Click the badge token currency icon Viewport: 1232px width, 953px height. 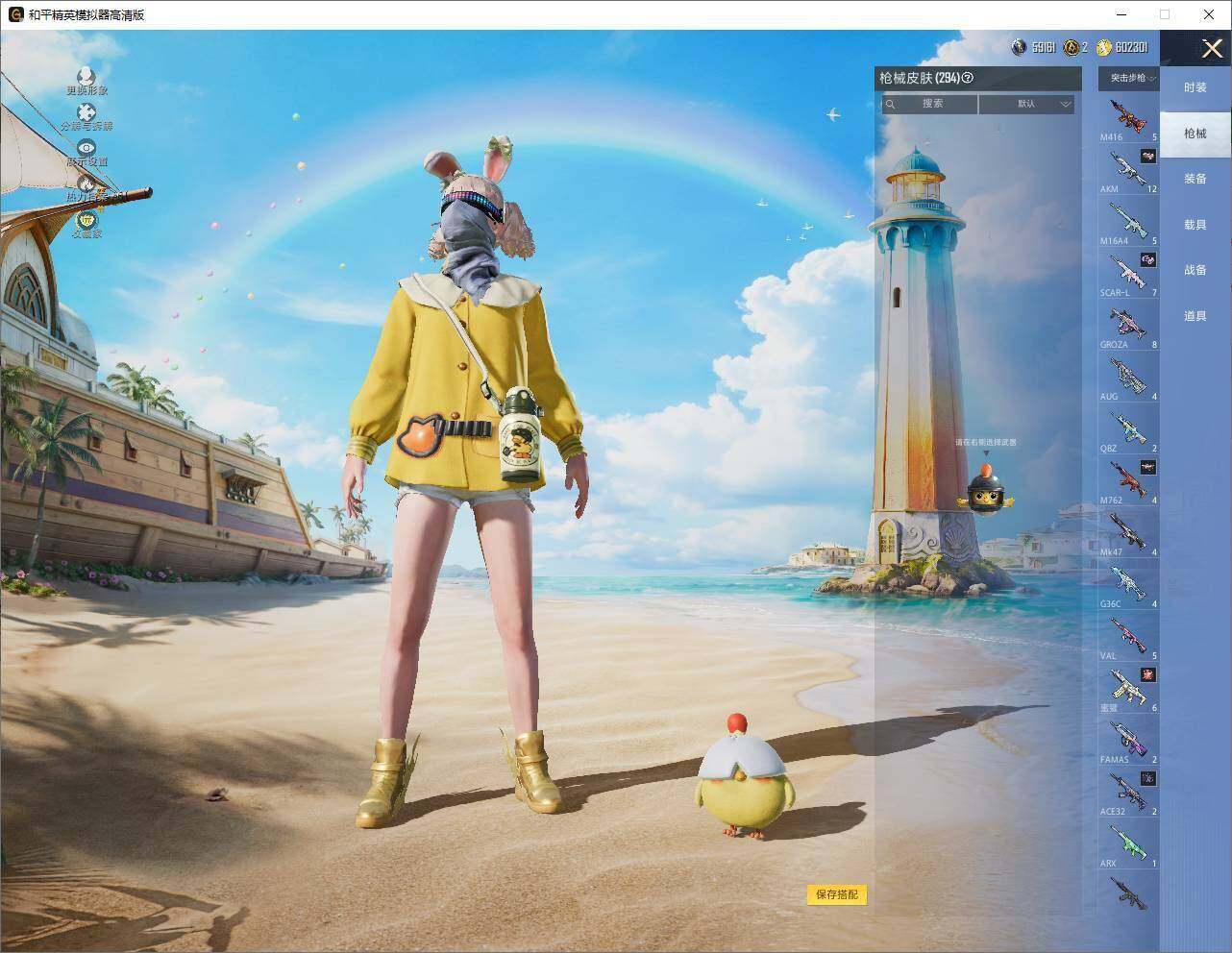point(1071,47)
